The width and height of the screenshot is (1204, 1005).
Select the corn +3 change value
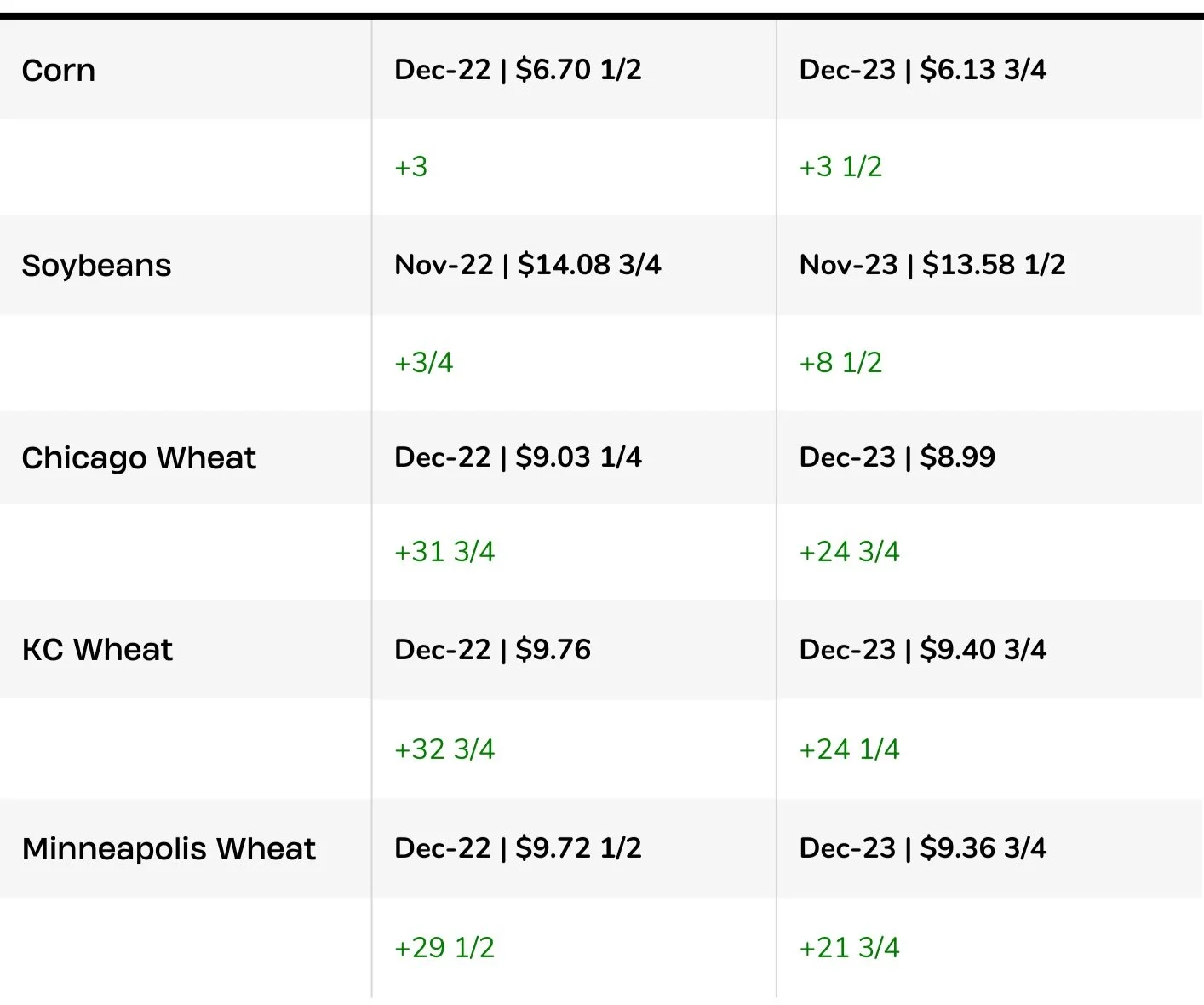click(410, 167)
